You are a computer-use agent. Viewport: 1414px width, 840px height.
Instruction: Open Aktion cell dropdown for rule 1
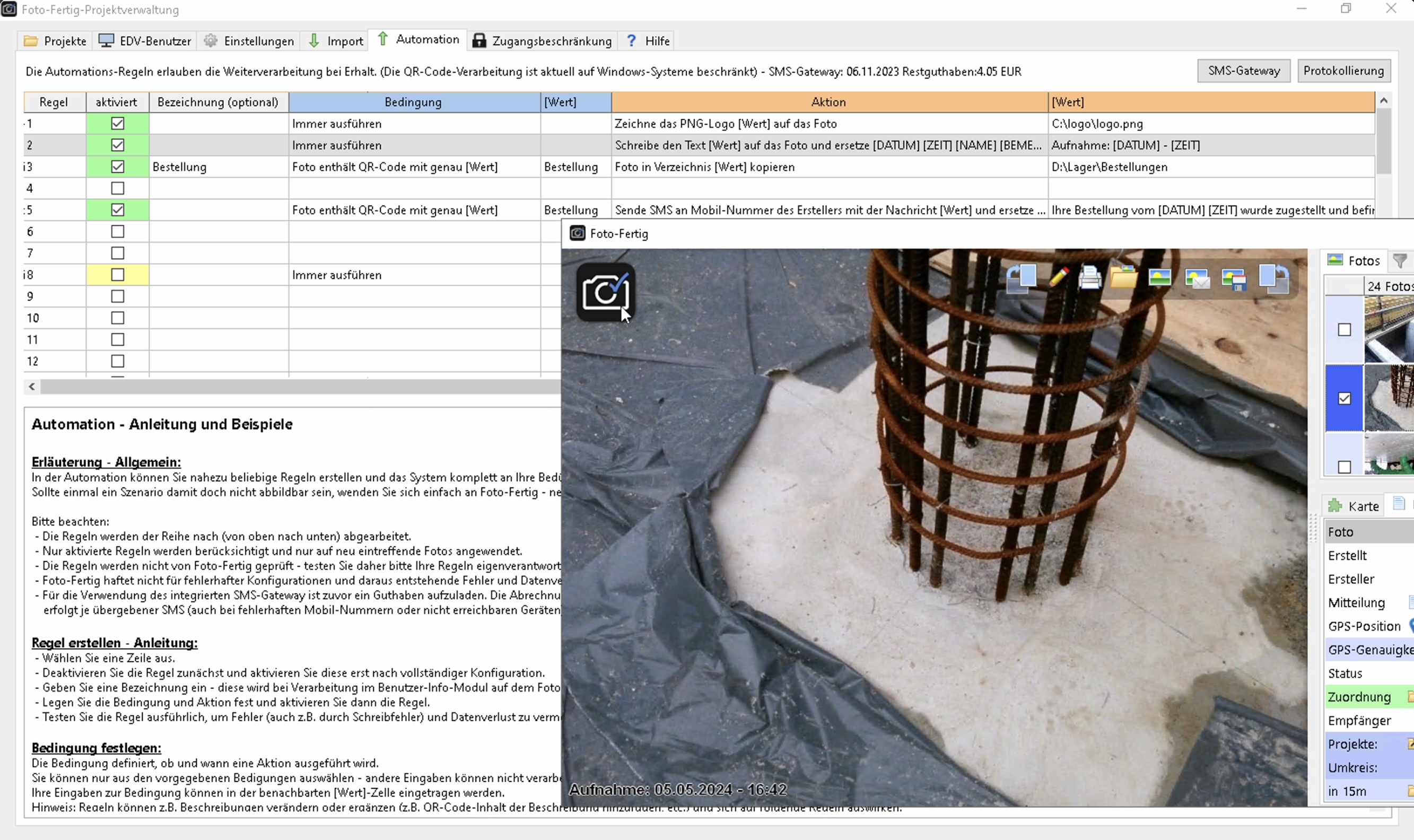[x=828, y=124]
